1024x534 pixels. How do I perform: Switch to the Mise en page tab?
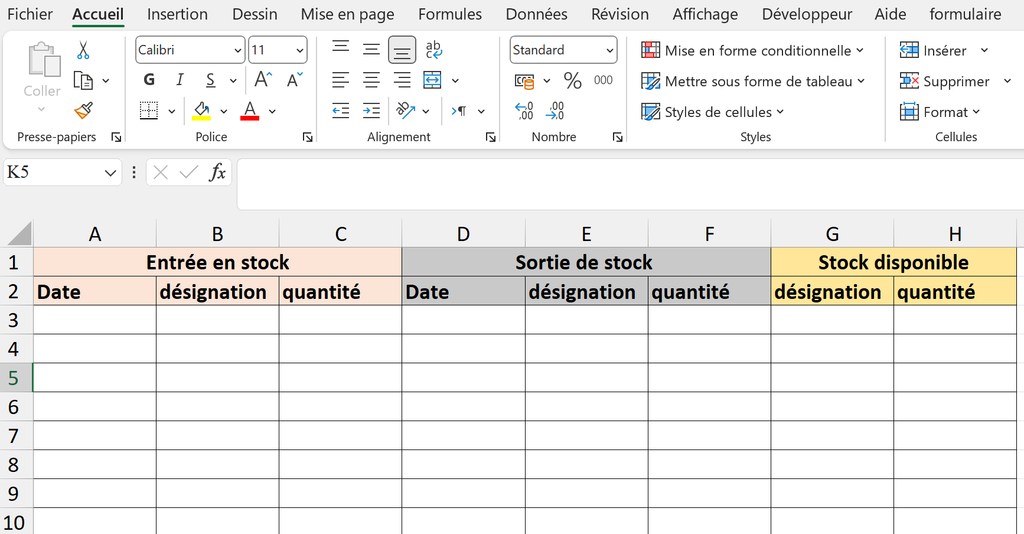(x=347, y=14)
